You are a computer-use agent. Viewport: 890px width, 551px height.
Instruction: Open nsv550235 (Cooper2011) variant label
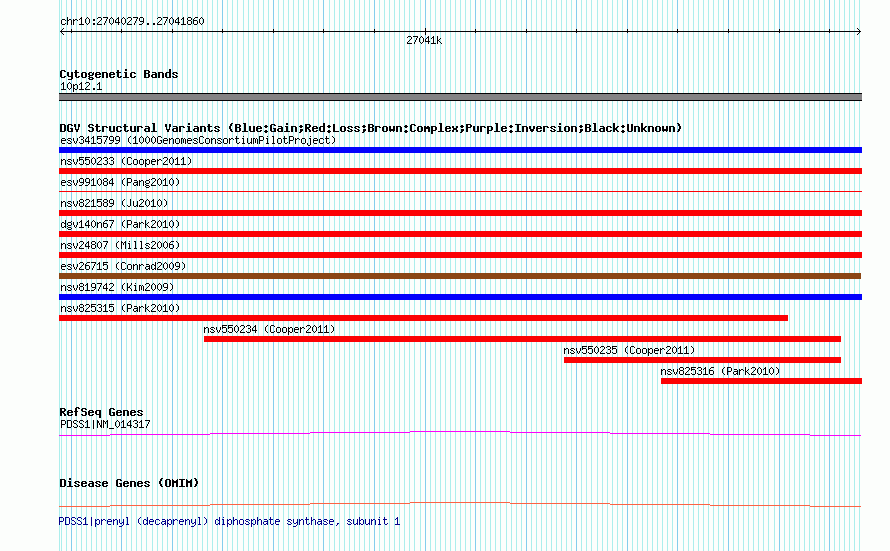coord(629,350)
